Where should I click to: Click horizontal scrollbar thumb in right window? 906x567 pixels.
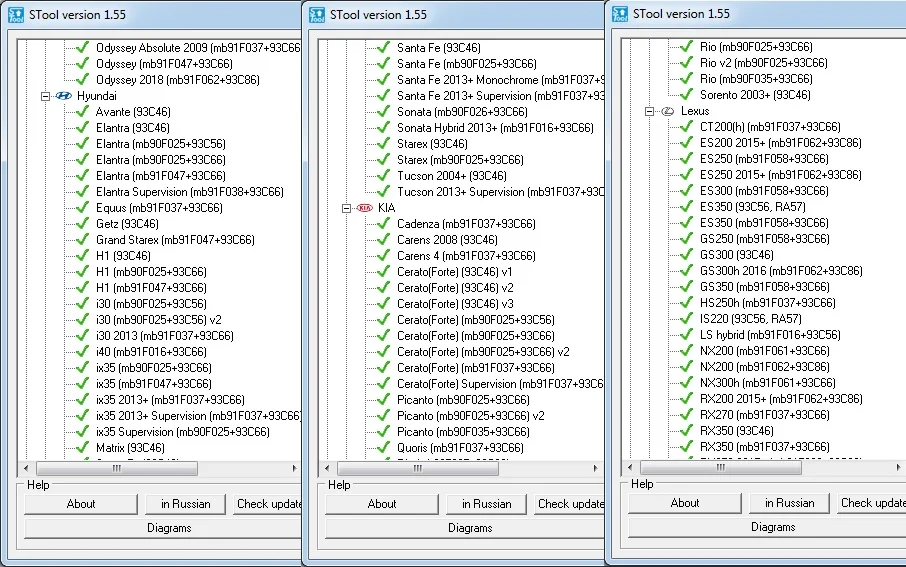tap(721, 467)
